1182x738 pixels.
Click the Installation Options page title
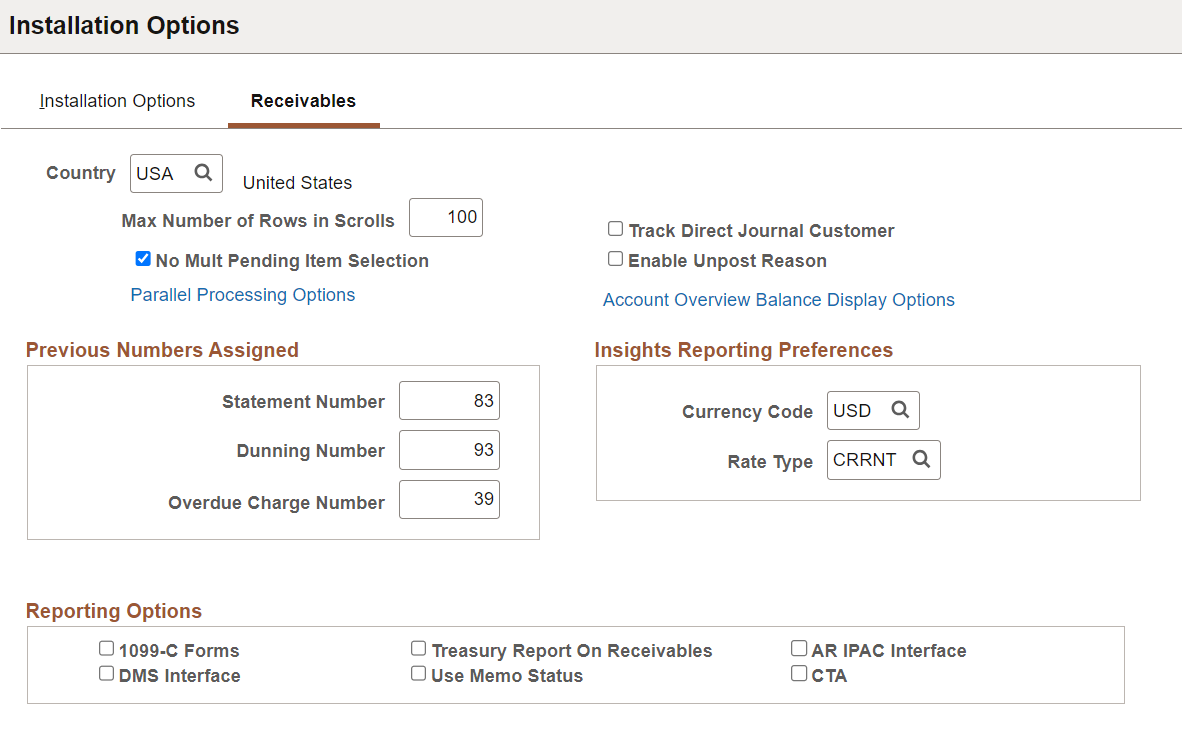[124, 26]
